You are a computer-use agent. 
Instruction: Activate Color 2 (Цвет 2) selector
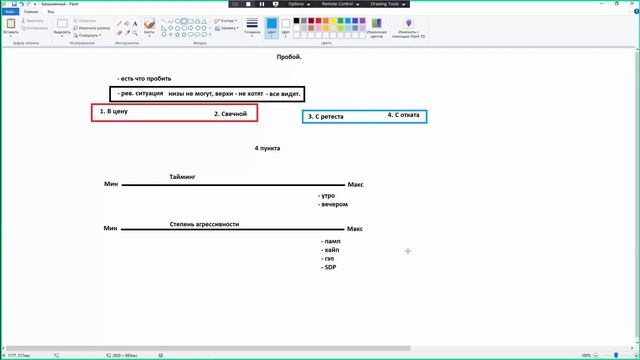(x=286, y=27)
